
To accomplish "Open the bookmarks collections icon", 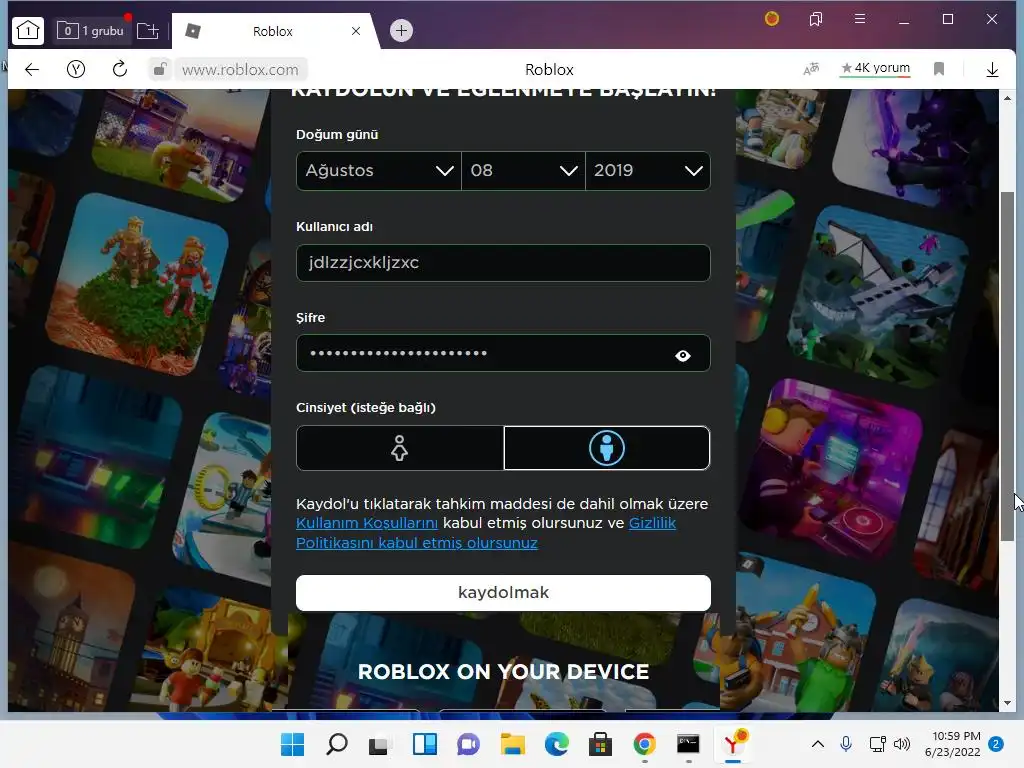I will (816, 20).
